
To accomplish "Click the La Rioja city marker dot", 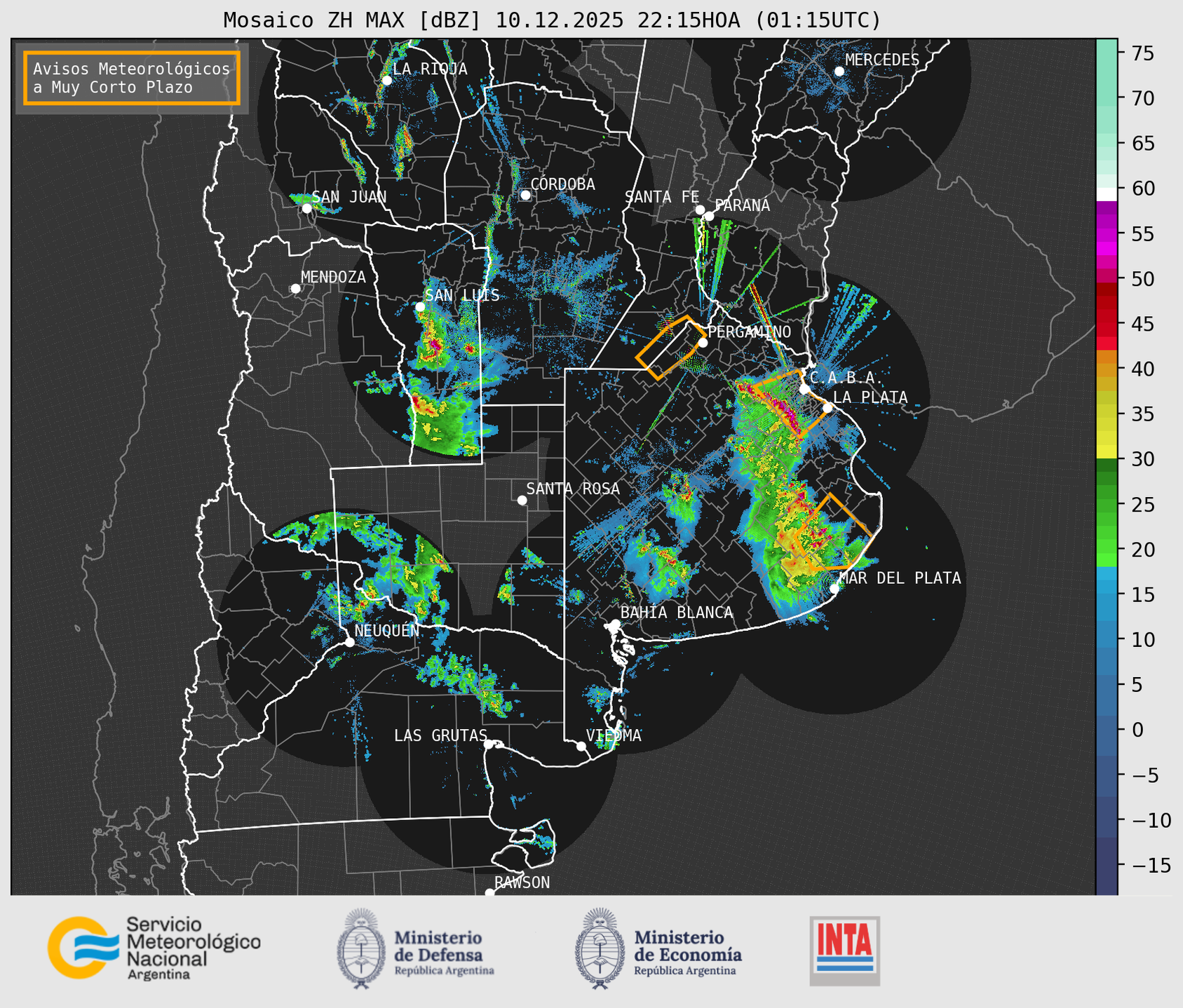I will 386,81.
